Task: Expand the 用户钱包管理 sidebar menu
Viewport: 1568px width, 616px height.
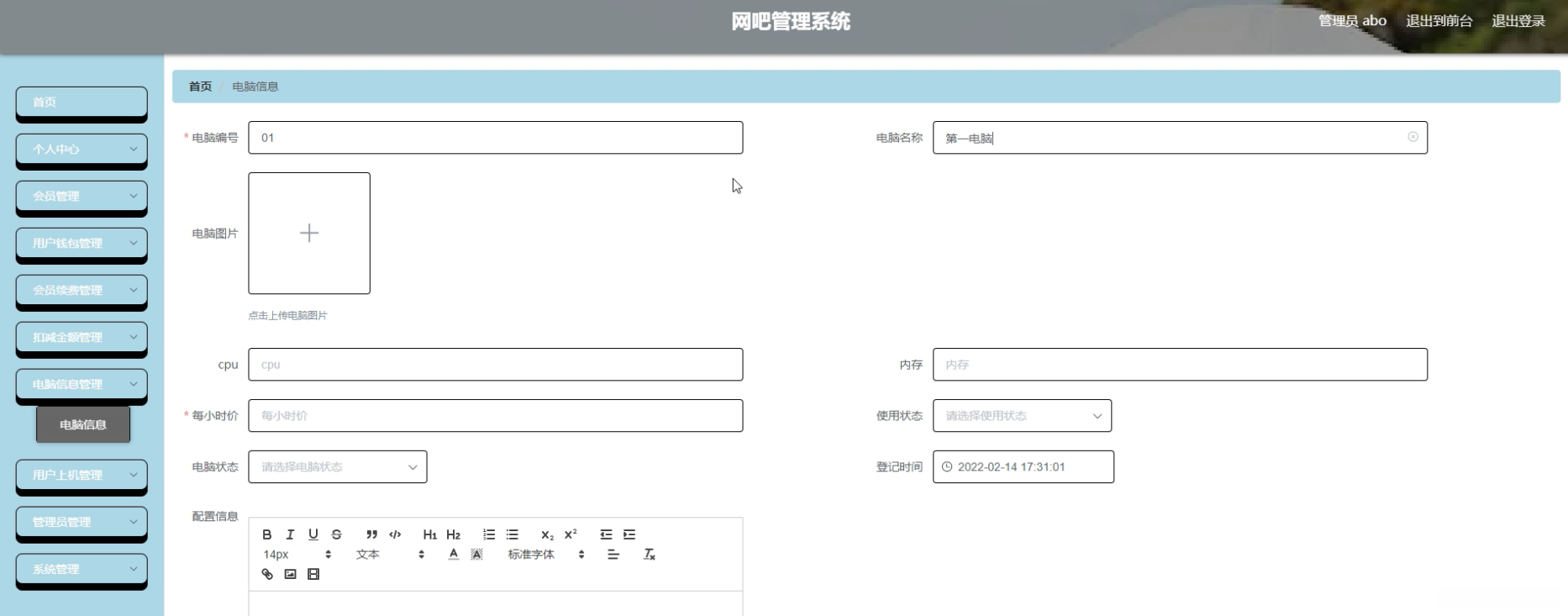Action: 82,243
